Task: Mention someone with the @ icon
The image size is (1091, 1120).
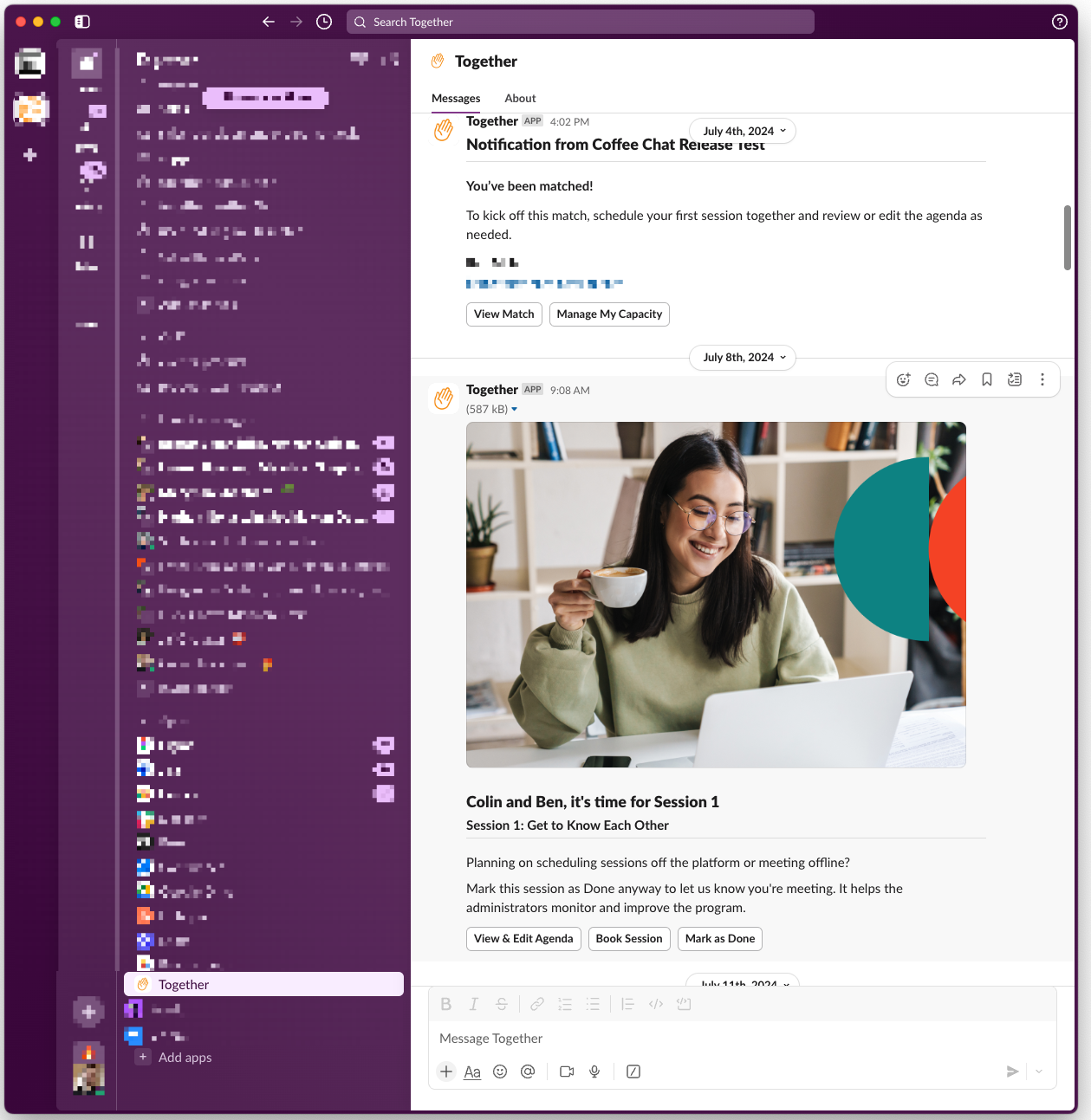Action: point(528,1071)
